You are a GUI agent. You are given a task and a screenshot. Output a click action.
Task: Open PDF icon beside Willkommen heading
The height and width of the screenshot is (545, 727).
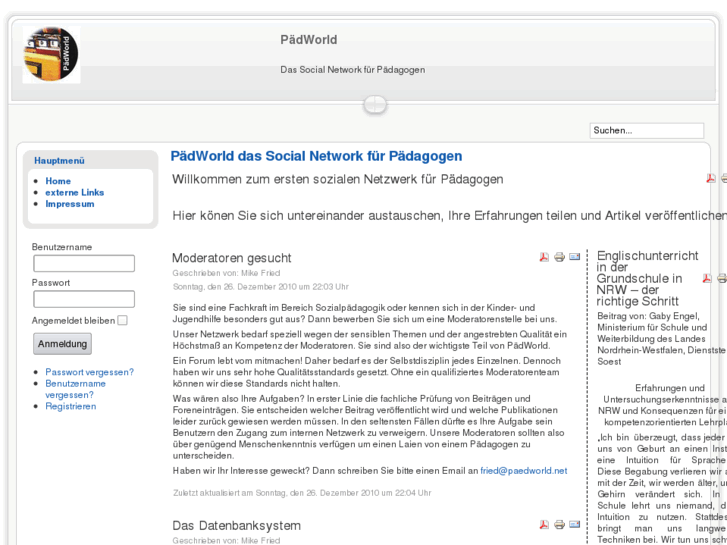(x=711, y=179)
